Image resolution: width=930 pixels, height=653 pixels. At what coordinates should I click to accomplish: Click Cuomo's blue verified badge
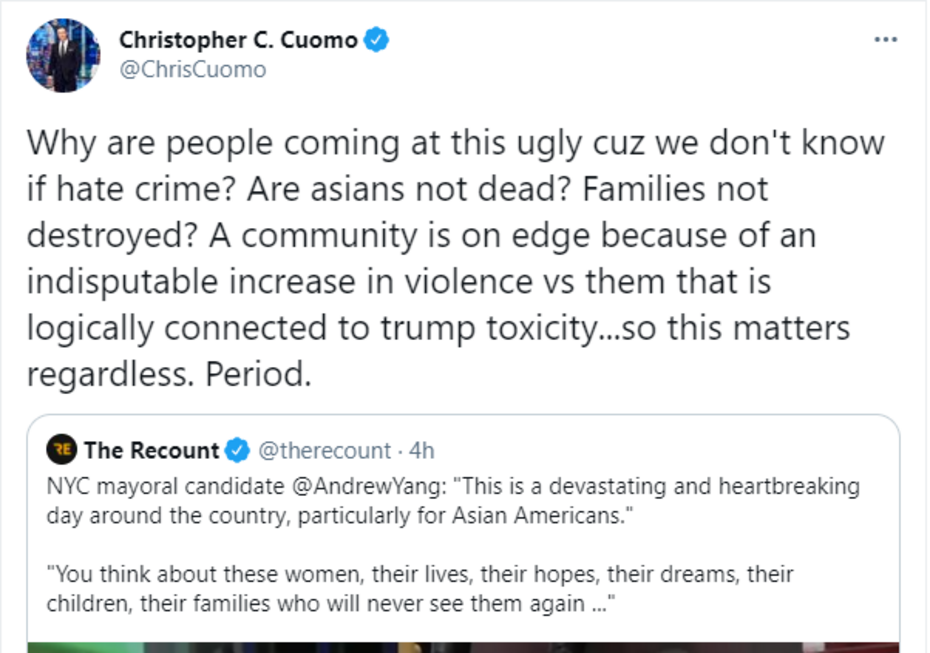click(x=377, y=40)
